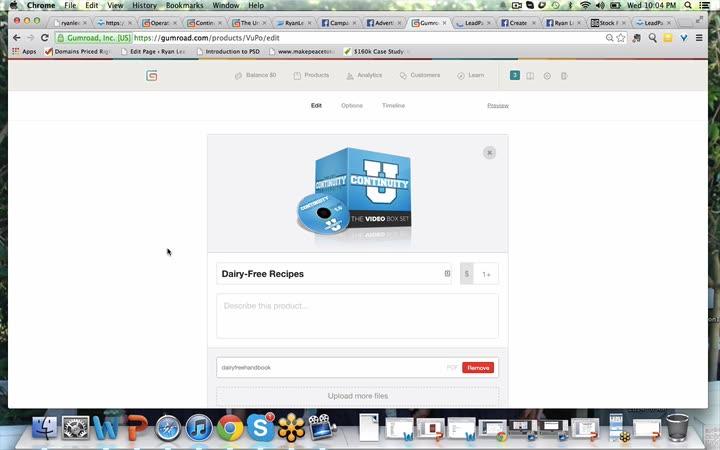Reload the page

tap(45, 38)
